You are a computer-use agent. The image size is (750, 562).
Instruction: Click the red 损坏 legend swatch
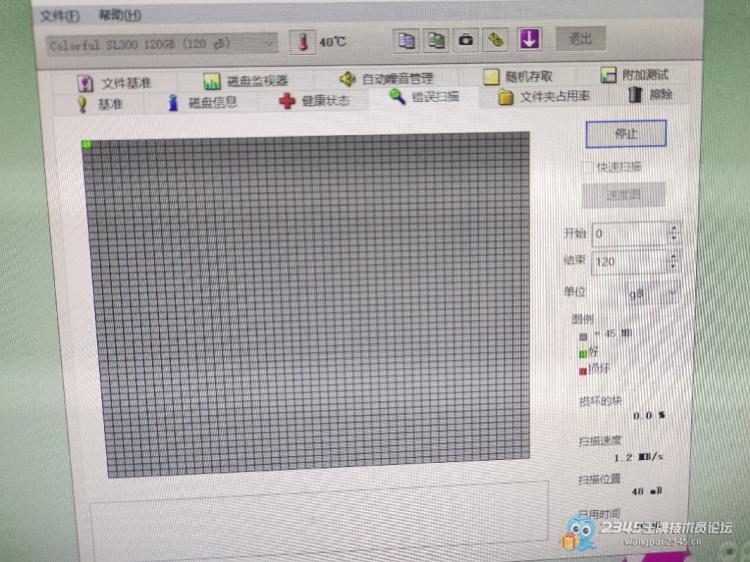point(583,371)
